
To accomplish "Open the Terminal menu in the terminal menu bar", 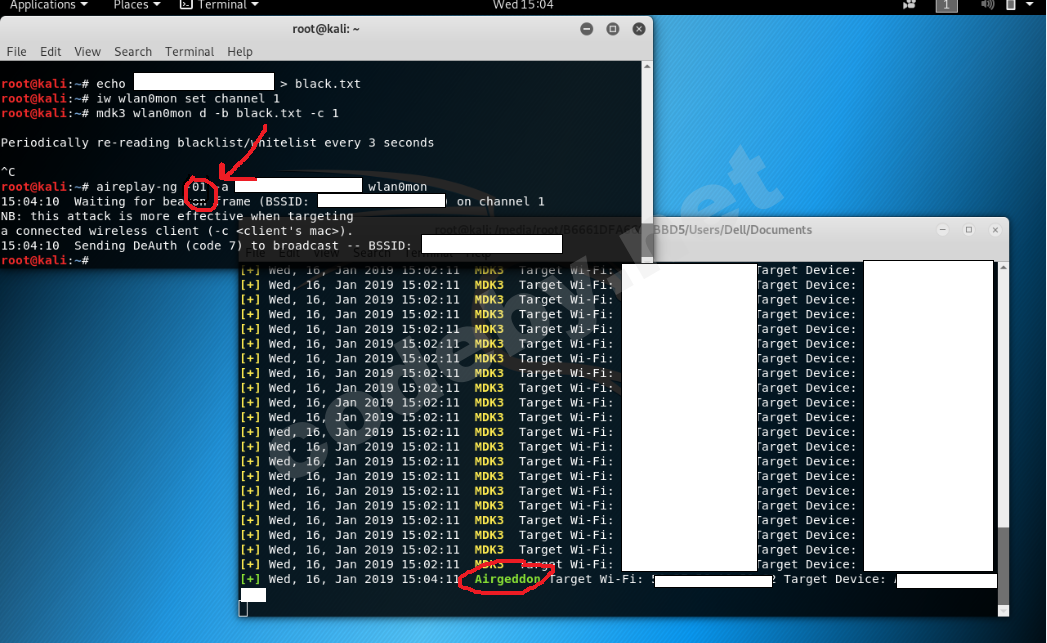I will click(x=190, y=51).
